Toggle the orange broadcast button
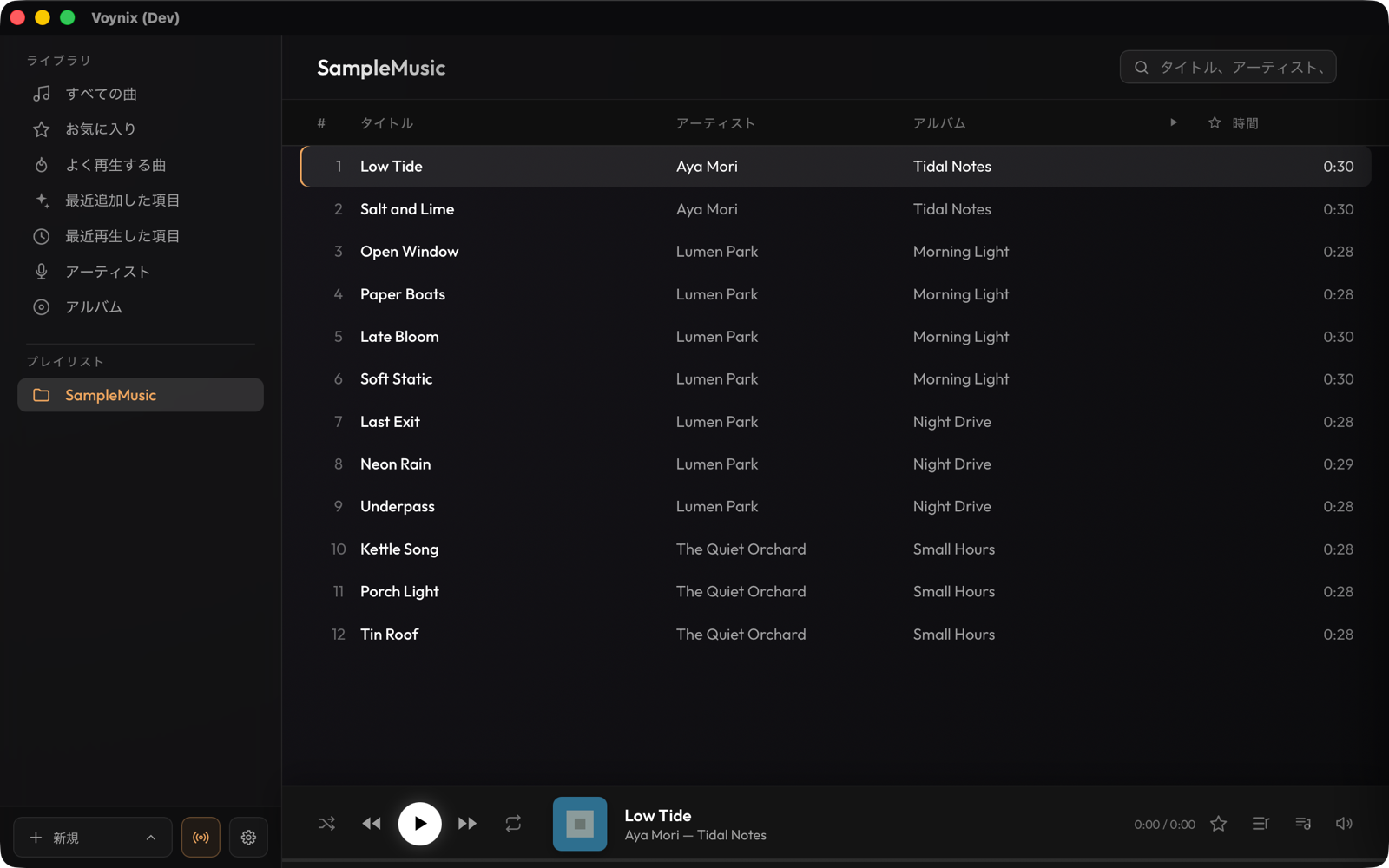This screenshot has width=1389, height=868. [x=201, y=838]
